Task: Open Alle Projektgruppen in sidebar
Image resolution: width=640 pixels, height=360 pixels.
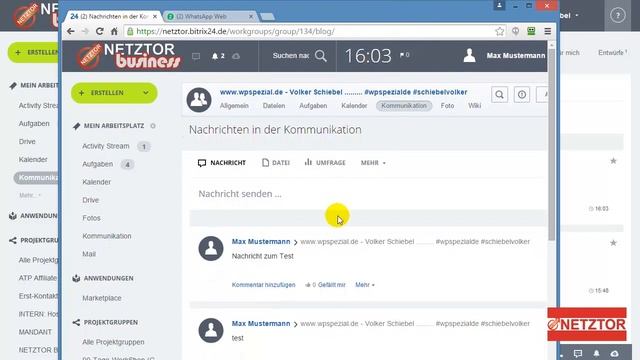Action: tap(113, 342)
